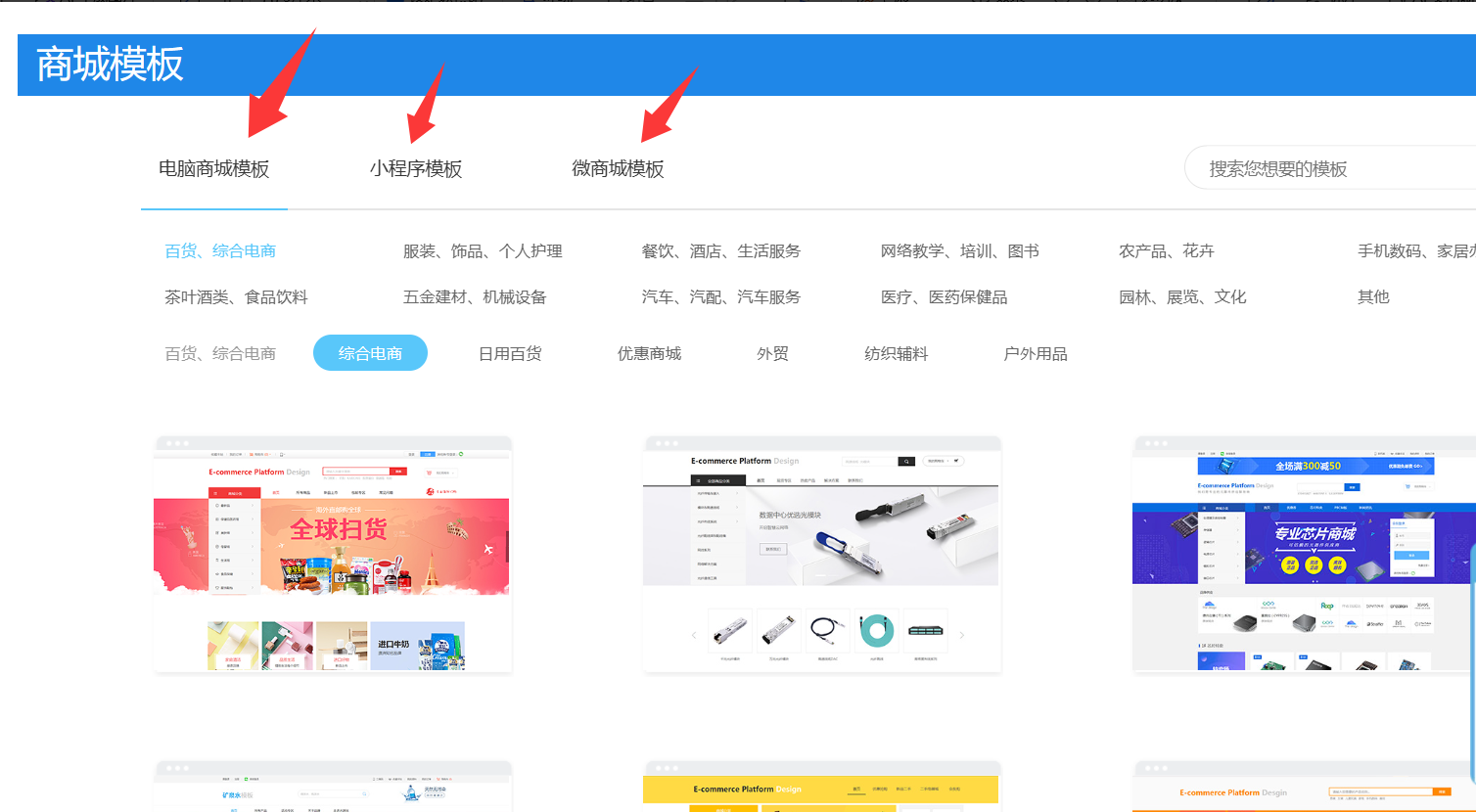Filter by 日用百货 subcategory
Screen dimensions: 1476x812
[510, 354]
